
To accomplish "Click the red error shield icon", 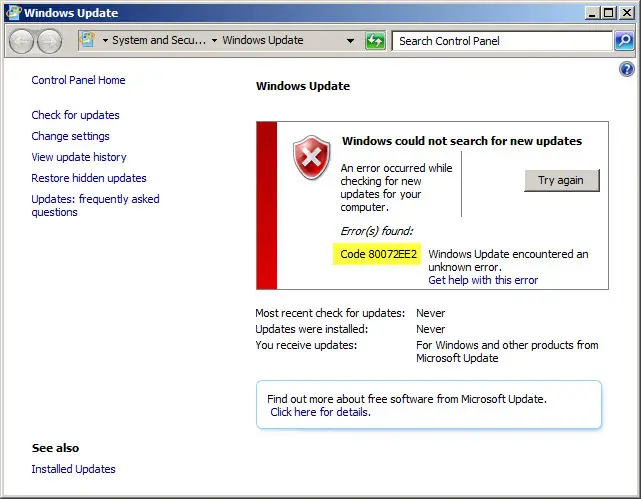I will pos(312,158).
